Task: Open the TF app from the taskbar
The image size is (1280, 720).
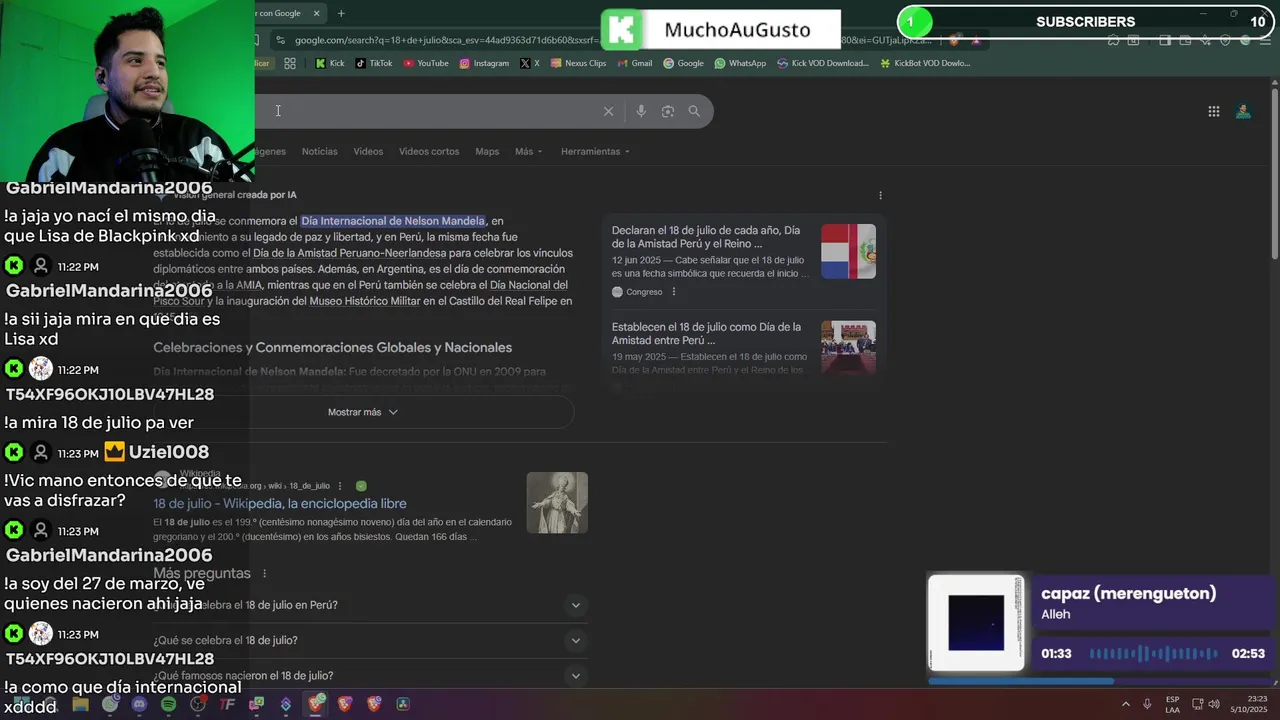Action: 227,704
